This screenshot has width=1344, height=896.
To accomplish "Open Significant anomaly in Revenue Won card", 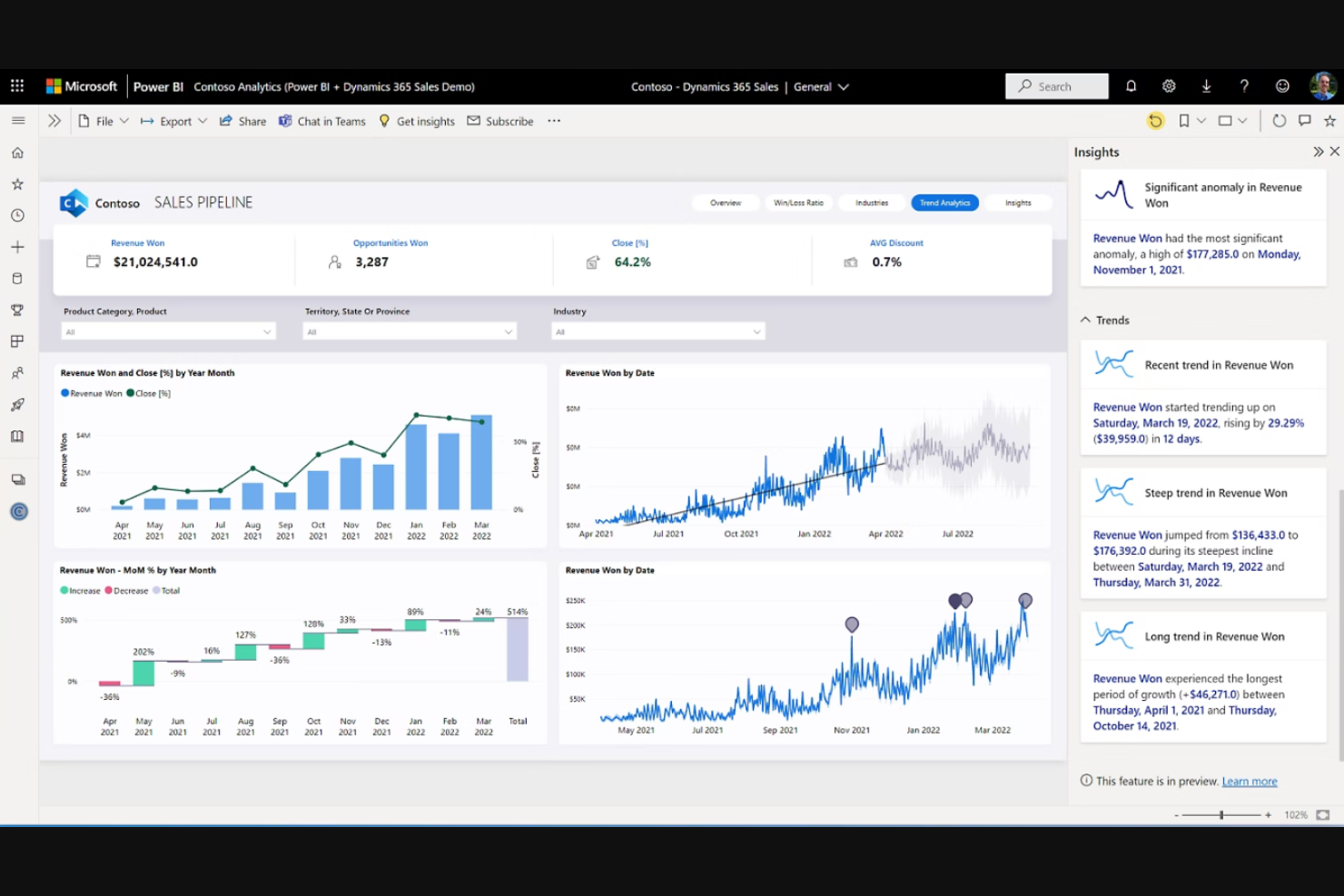I will [1203, 228].
